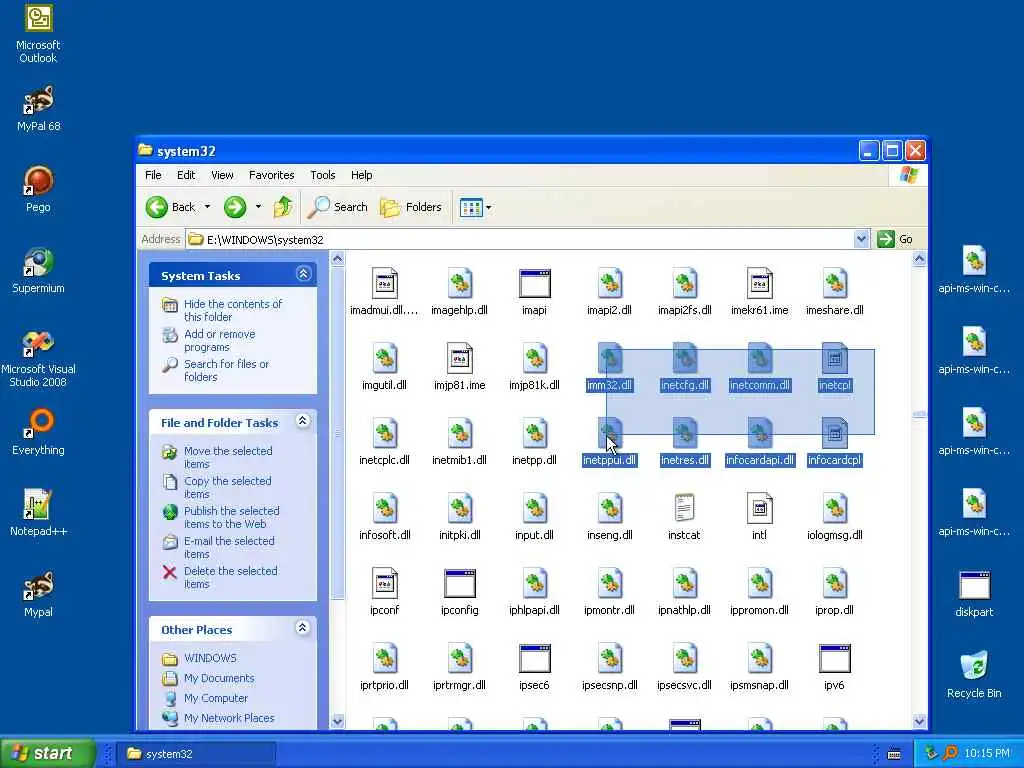The width and height of the screenshot is (1024, 768).
Task: Open the File menu
Action: pos(153,175)
